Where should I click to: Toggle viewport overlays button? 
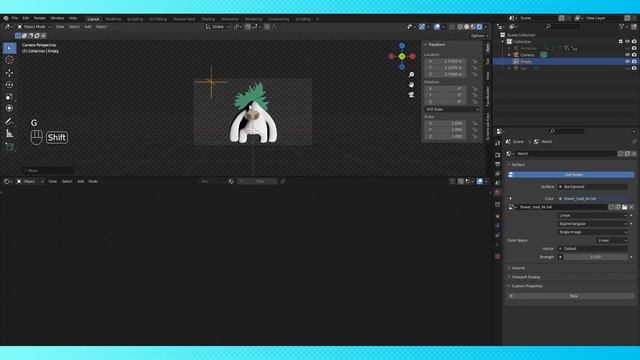pyautogui.click(x=437, y=27)
